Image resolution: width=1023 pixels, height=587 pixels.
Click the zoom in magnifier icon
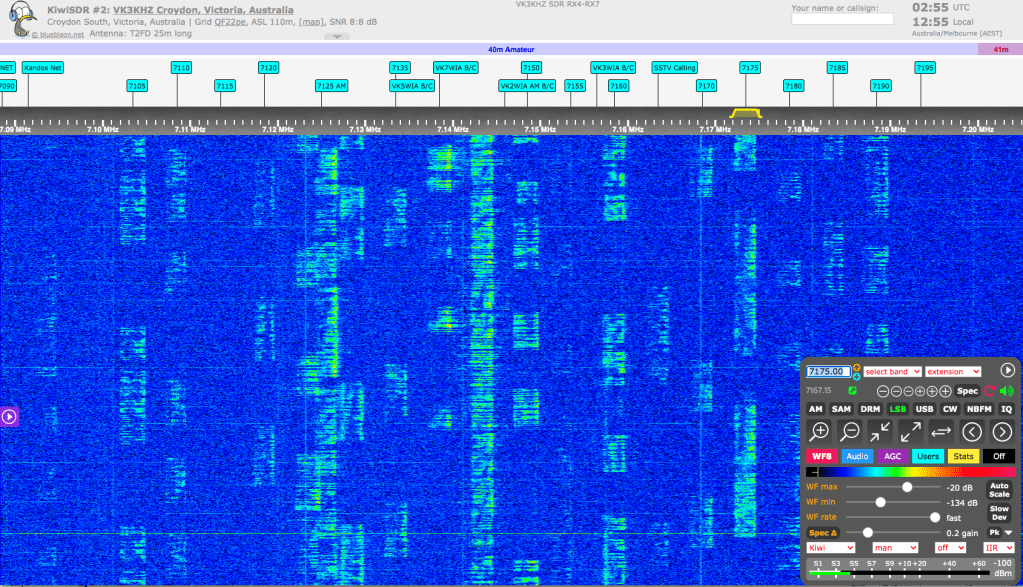pos(819,432)
